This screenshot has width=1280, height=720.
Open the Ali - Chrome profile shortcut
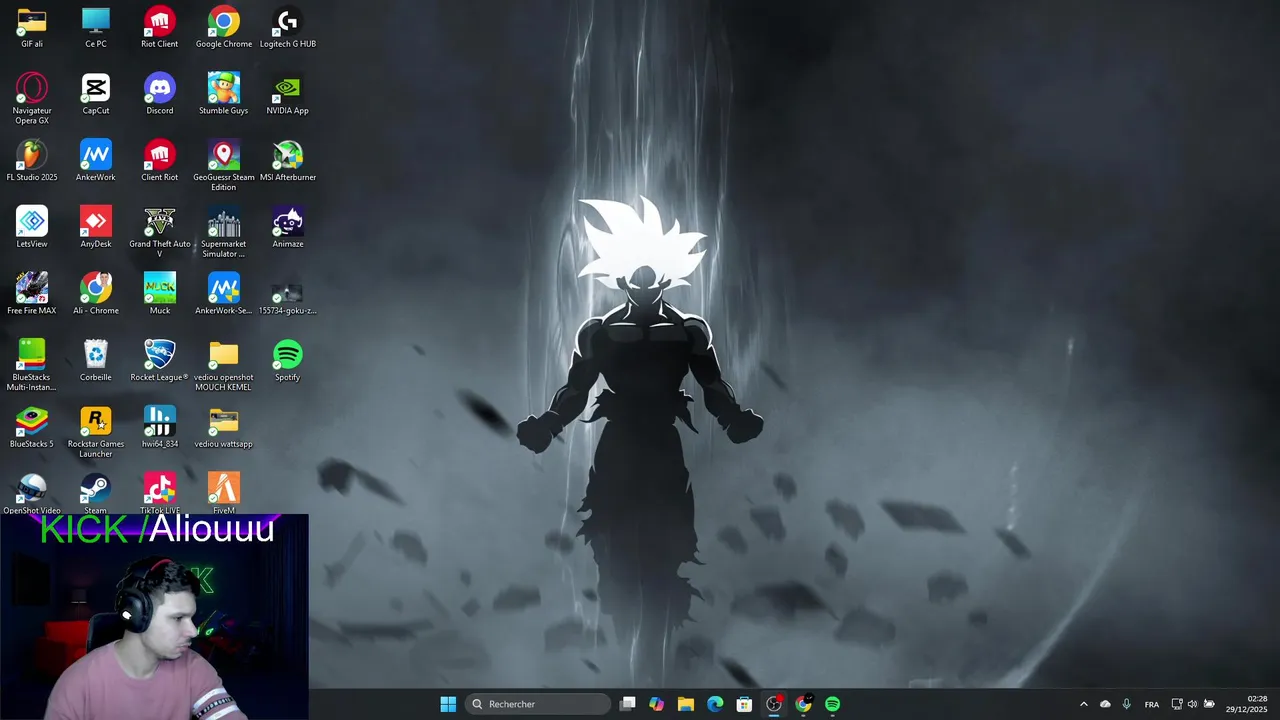point(96,294)
